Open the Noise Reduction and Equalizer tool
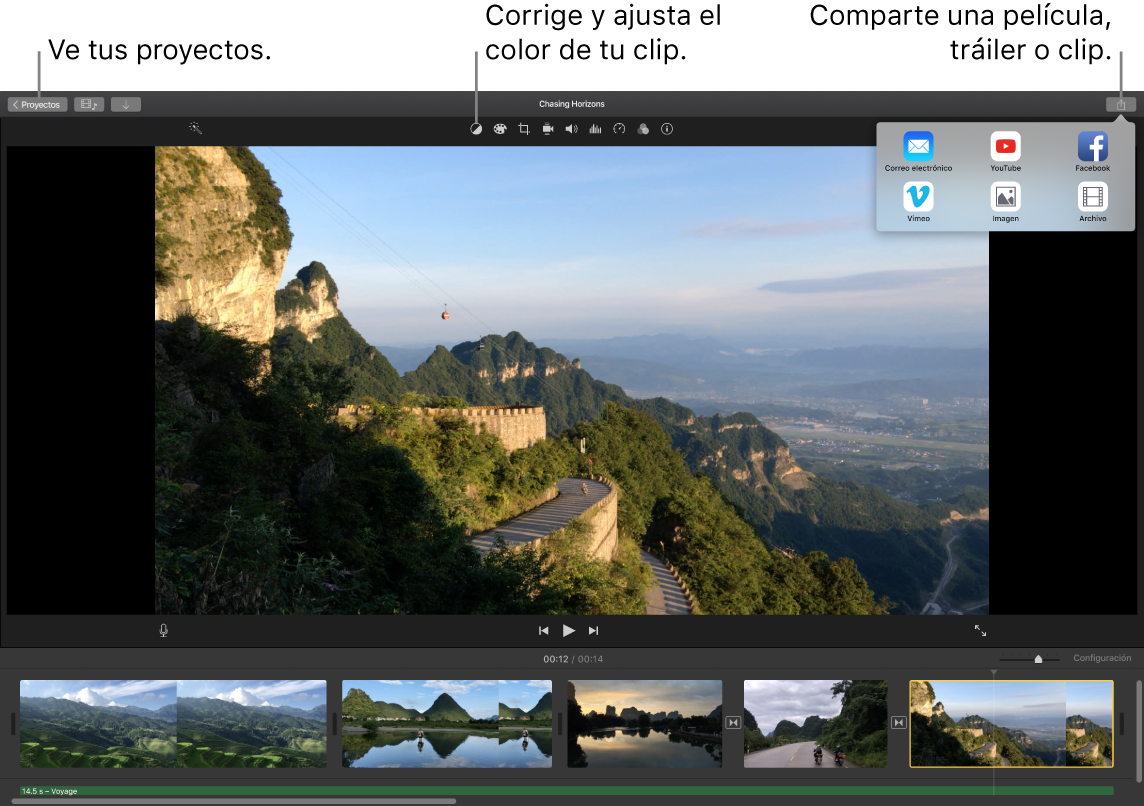 click(595, 128)
